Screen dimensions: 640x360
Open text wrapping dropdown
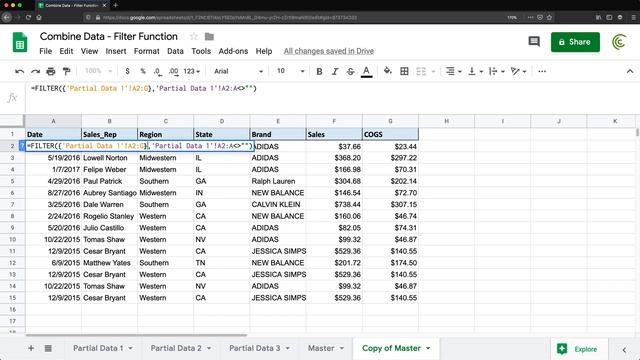[x=496, y=71]
